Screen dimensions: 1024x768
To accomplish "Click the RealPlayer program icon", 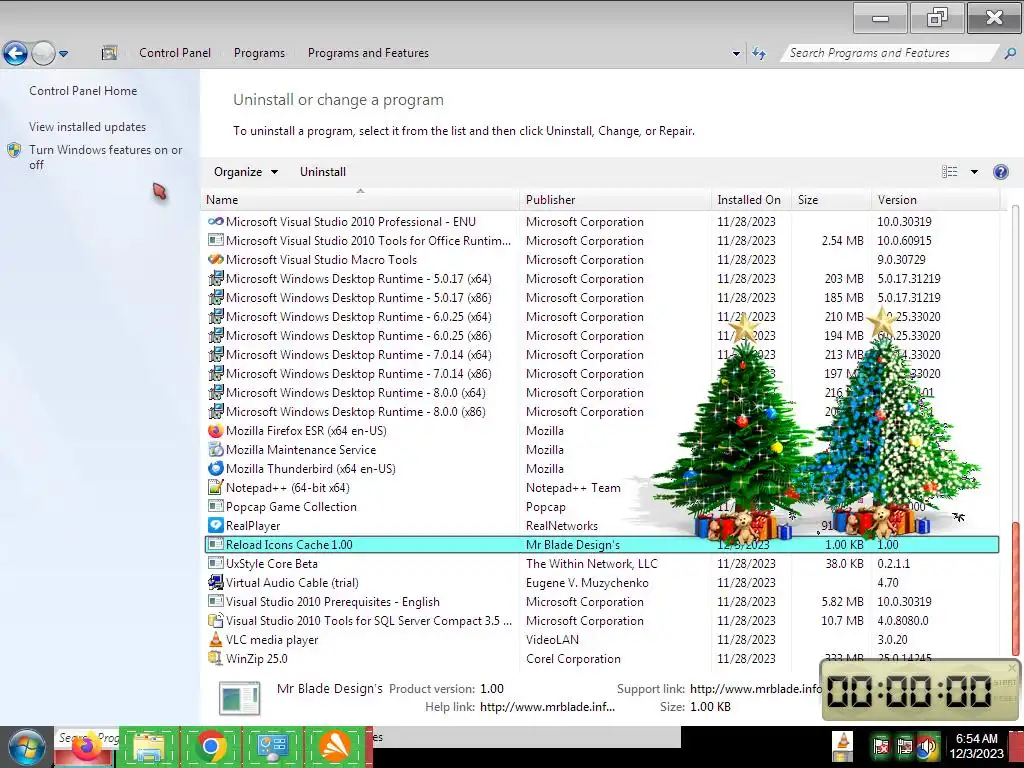I will [216, 526].
